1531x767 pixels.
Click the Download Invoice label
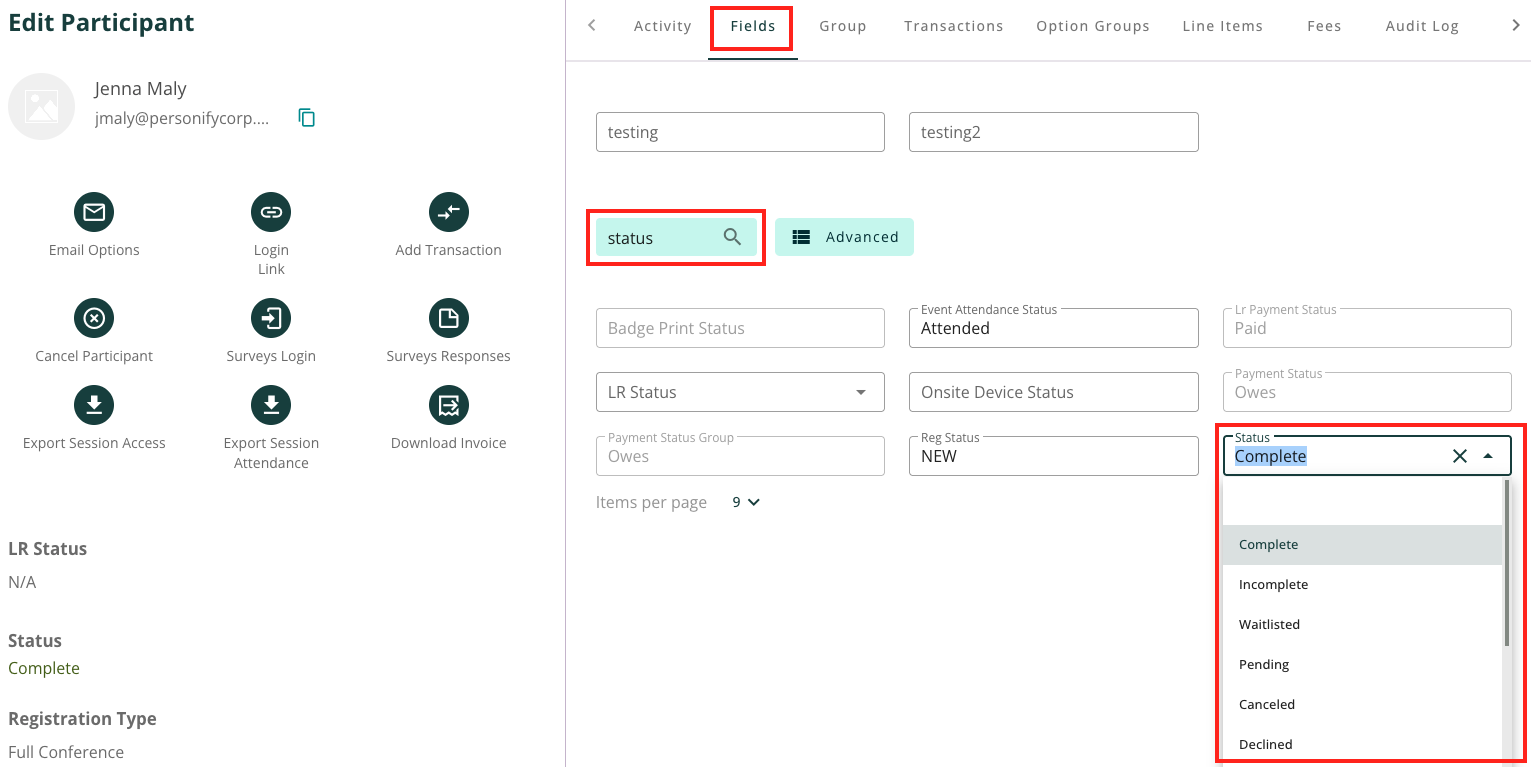click(x=449, y=443)
